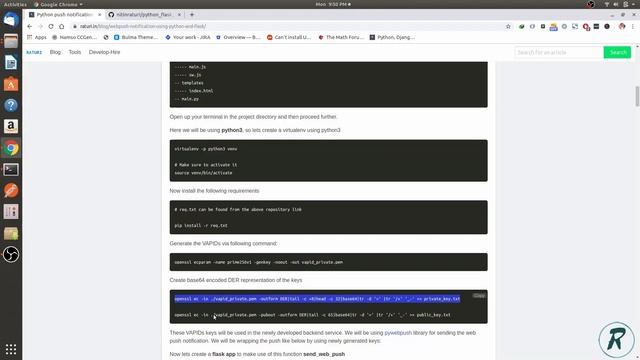Open the Blog menu item
Viewport: 640px width, 360px height.
tap(55, 52)
